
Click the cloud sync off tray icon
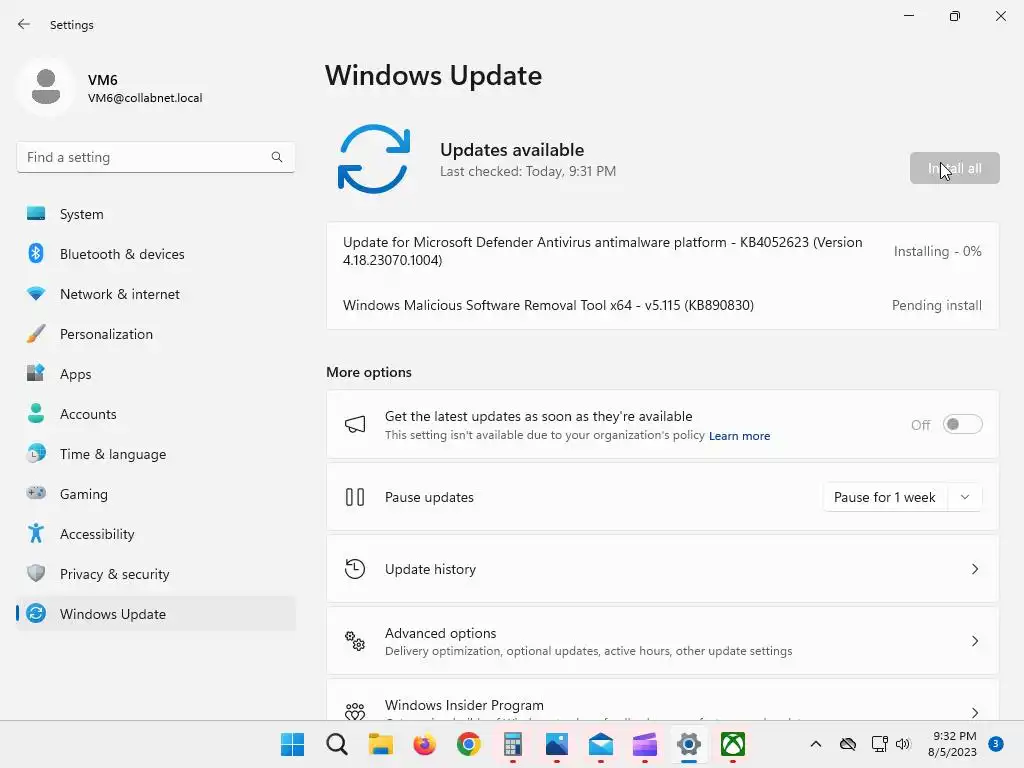click(848, 744)
